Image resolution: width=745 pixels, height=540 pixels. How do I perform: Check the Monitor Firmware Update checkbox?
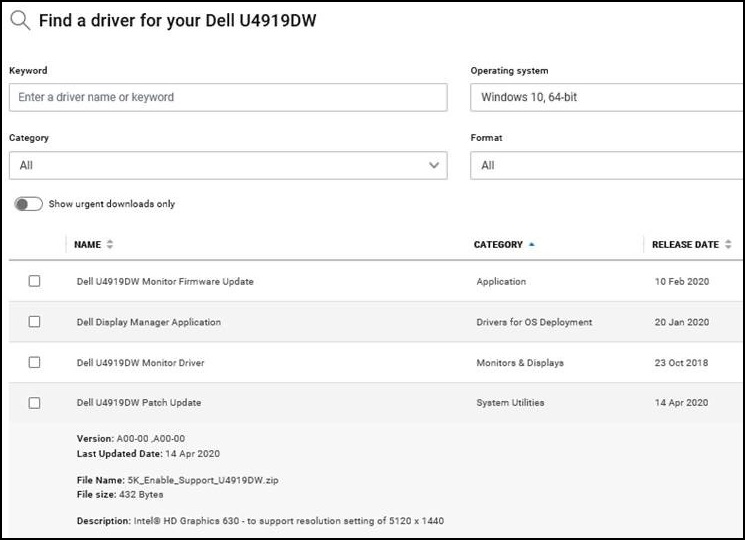click(x=34, y=281)
